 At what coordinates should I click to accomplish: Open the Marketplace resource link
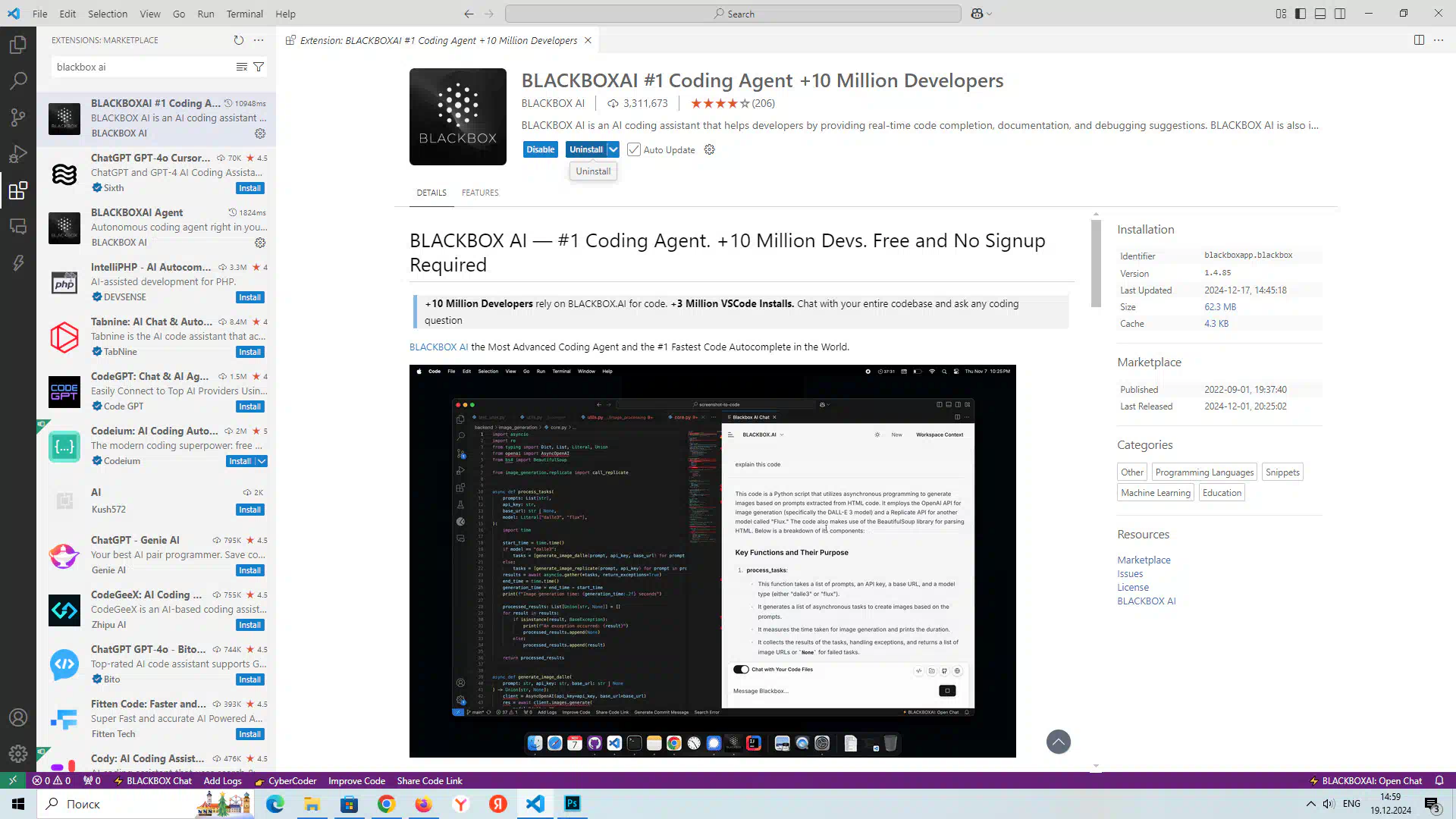coord(1144,560)
